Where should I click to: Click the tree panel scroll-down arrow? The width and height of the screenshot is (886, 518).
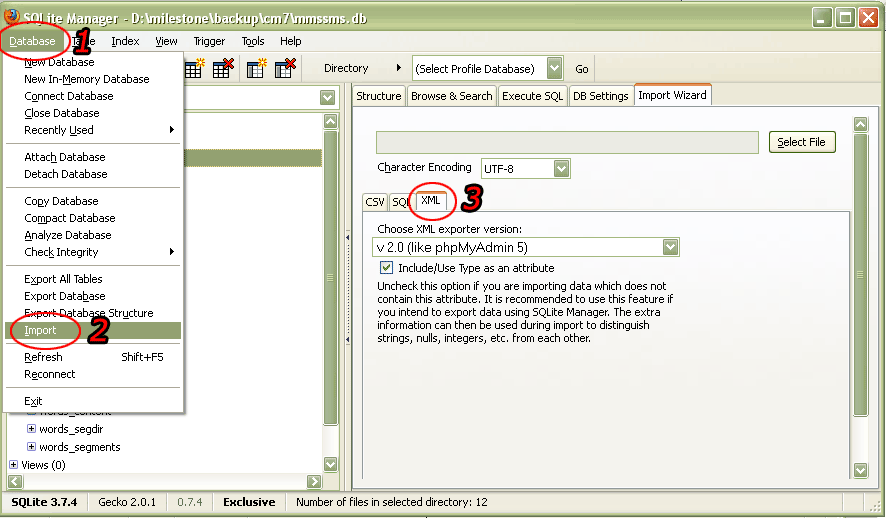[331, 464]
